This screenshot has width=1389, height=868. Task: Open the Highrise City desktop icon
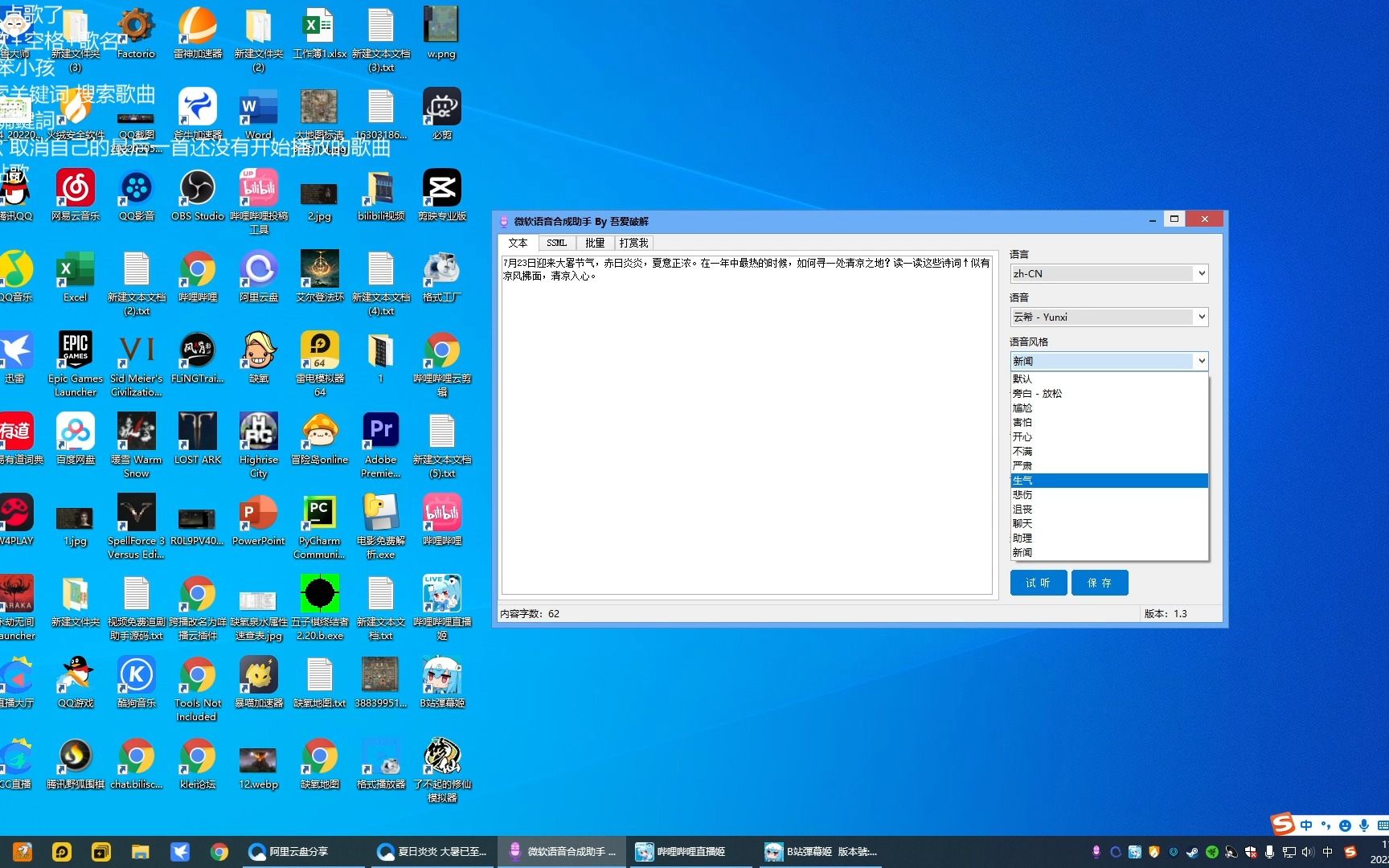[x=259, y=445]
